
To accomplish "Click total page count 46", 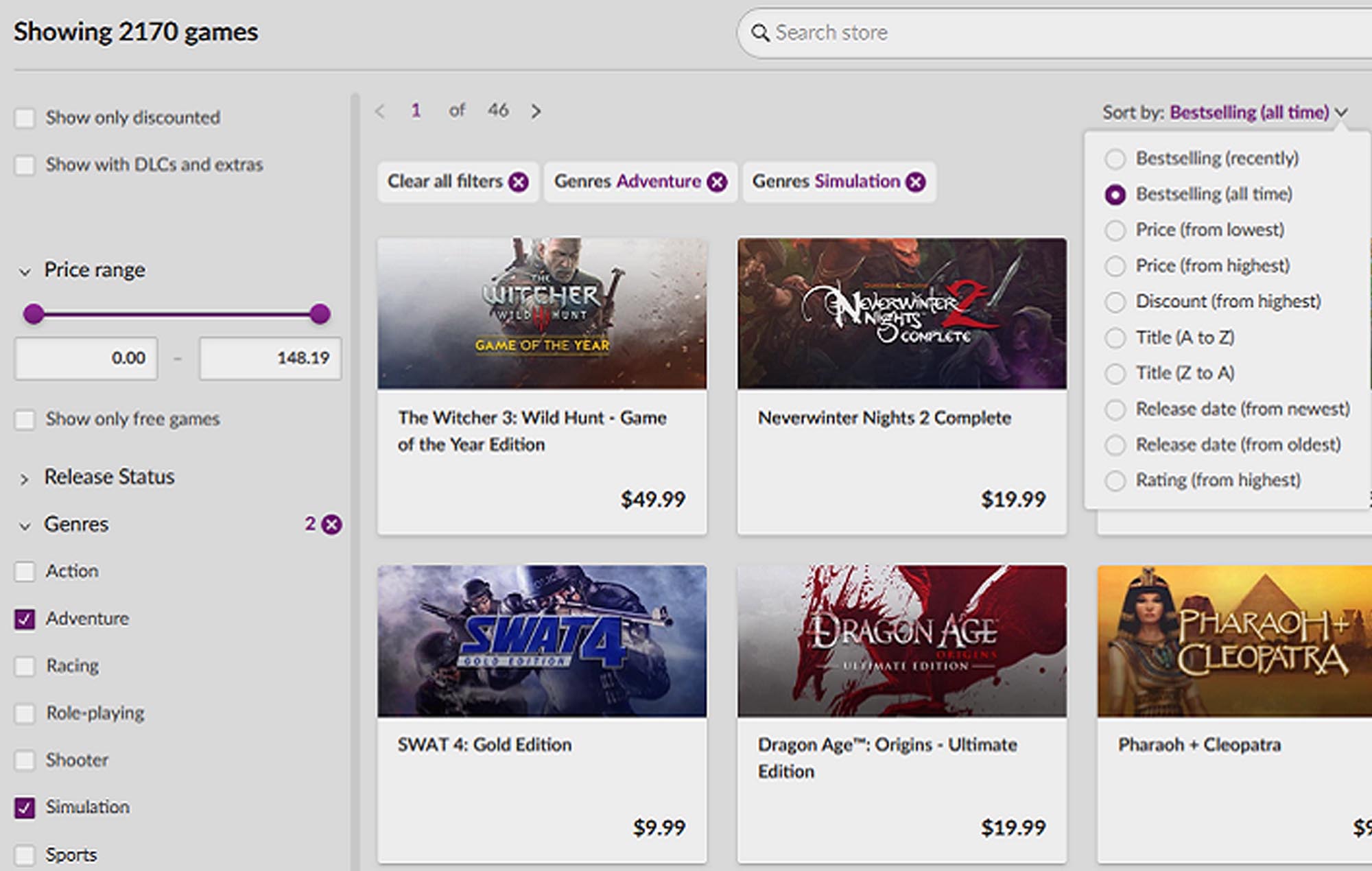I will click(498, 110).
